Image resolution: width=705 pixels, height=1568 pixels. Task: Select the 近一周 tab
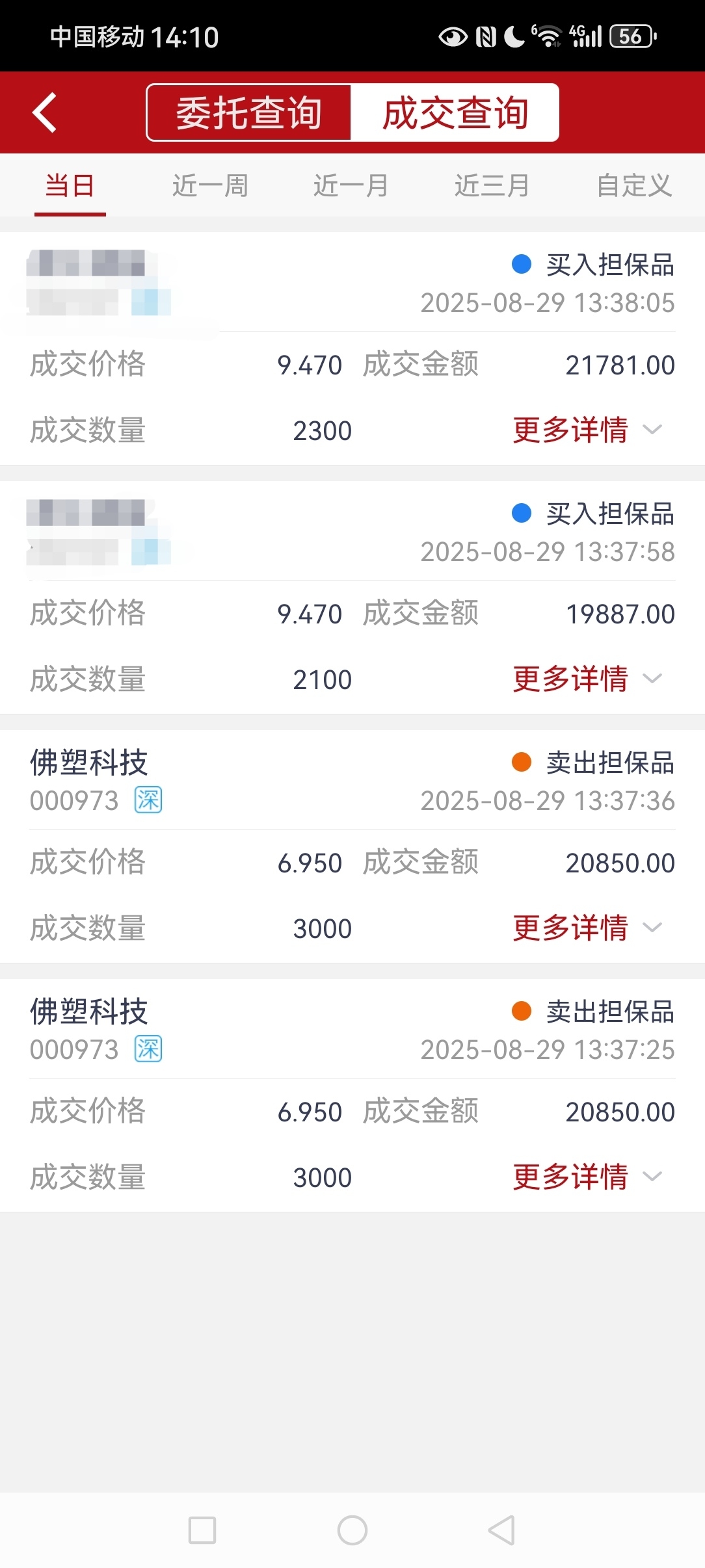click(x=210, y=185)
